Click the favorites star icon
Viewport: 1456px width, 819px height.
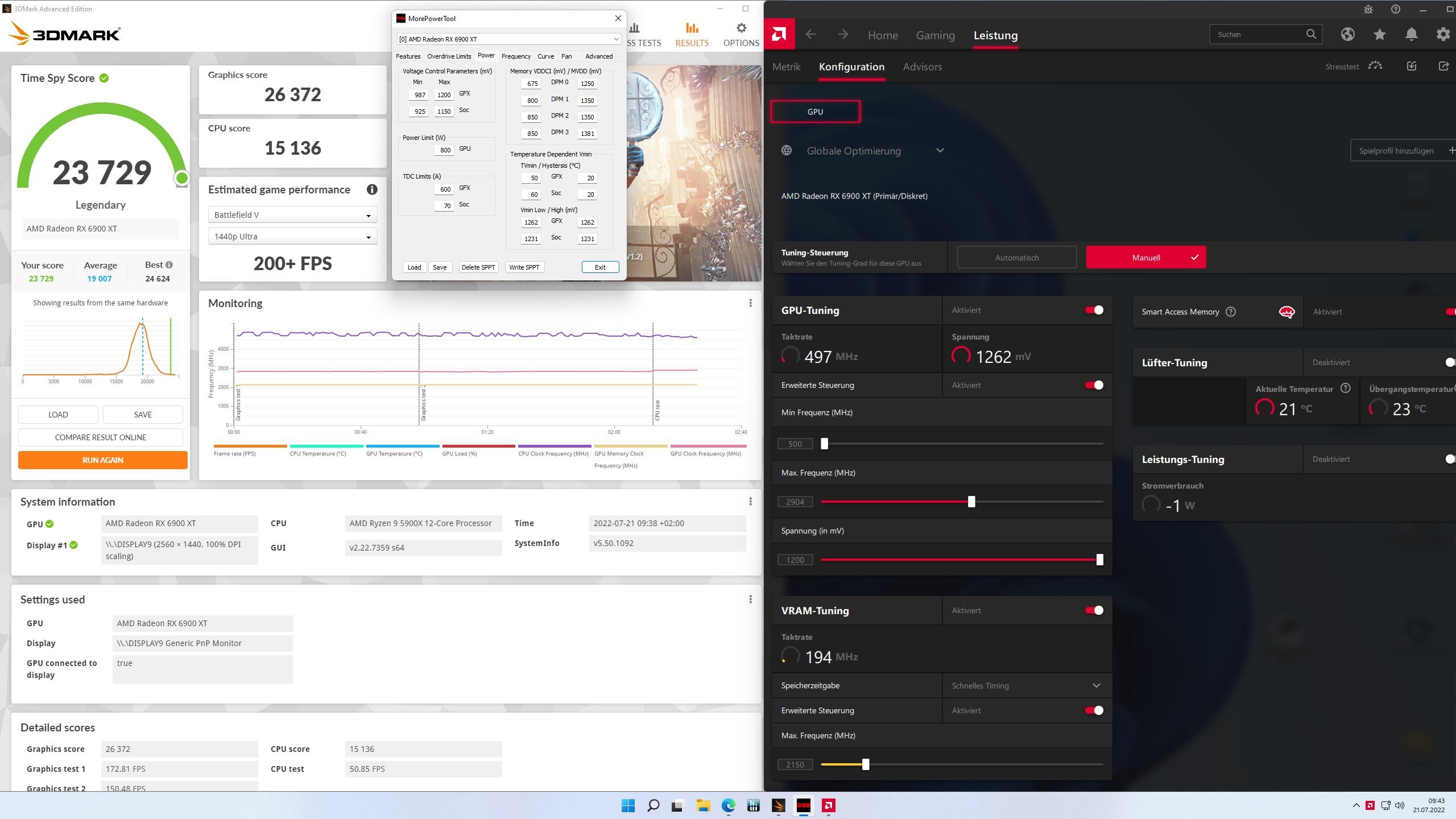click(x=1379, y=35)
